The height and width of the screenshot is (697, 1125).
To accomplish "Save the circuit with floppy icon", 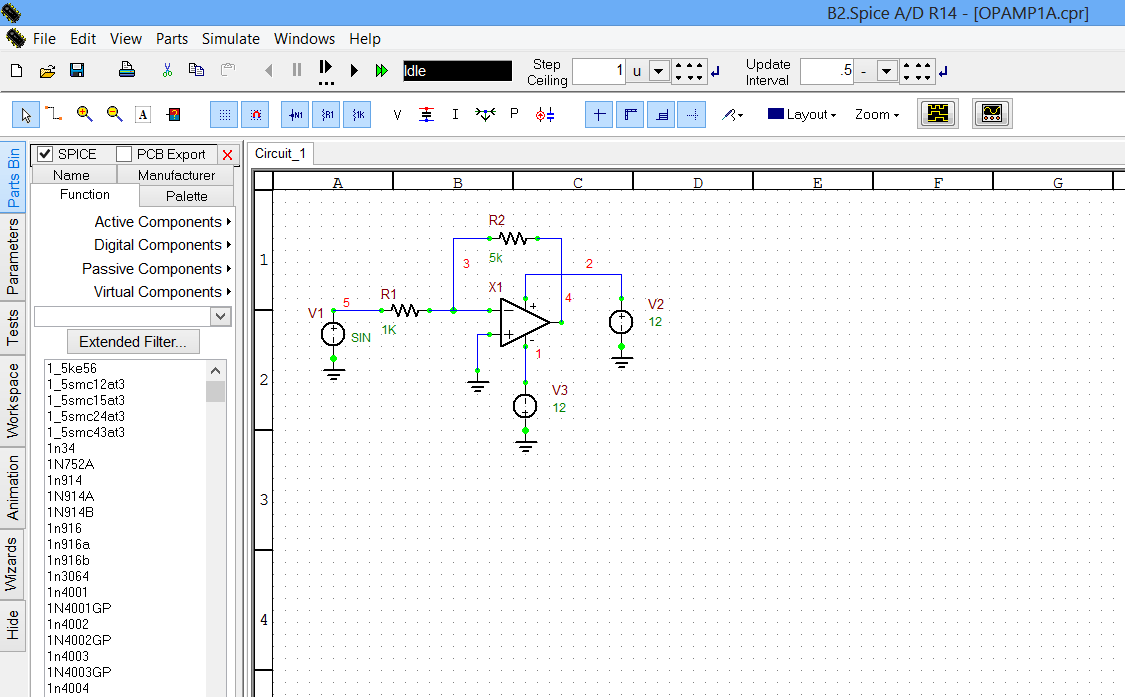I will 77,71.
